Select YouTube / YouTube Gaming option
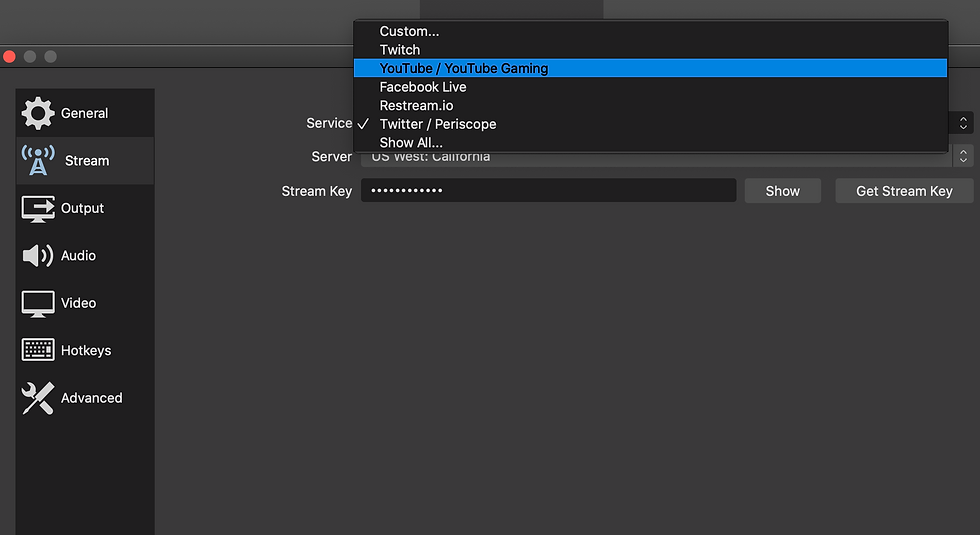This screenshot has height=535, width=980. [x=464, y=68]
